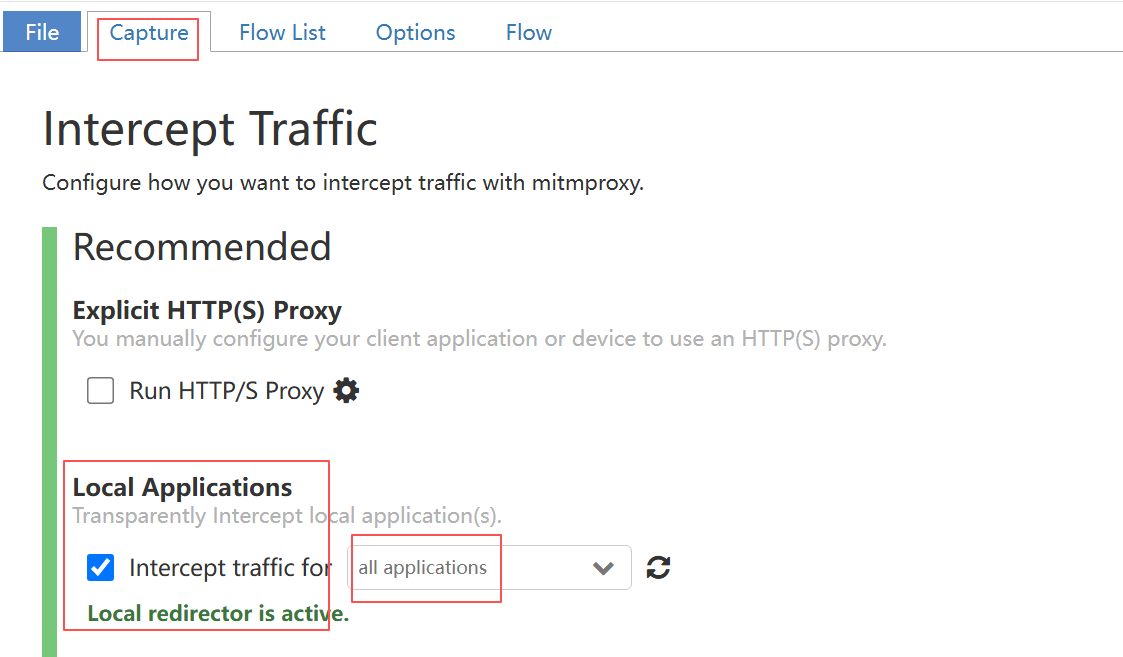
Task: Click the Run HTTP/S Proxy label
Action: pos(226,391)
